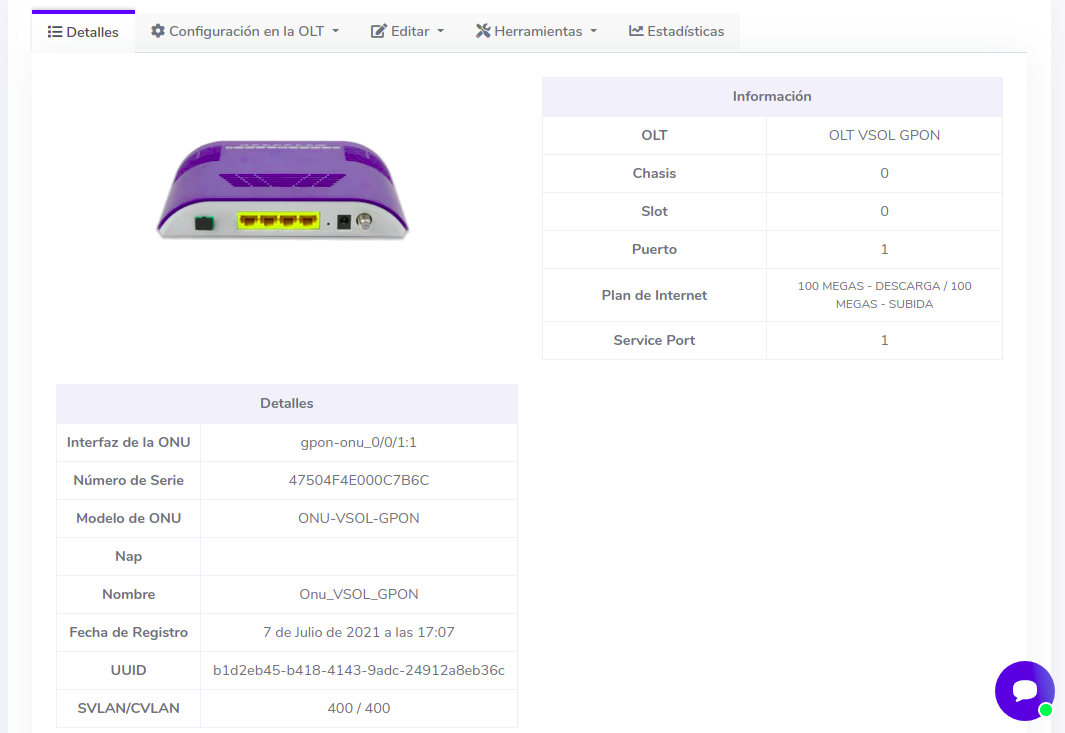Select the gpon-onu_0/0/1:1 interface value
This screenshot has width=1065, height=733.
[359, 442]
